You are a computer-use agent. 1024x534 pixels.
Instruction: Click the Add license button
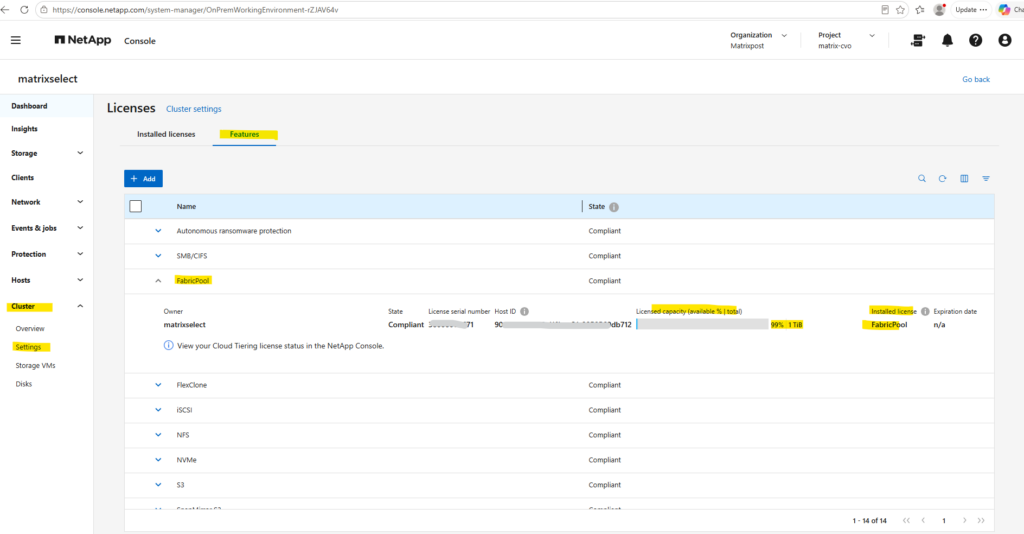144,178
